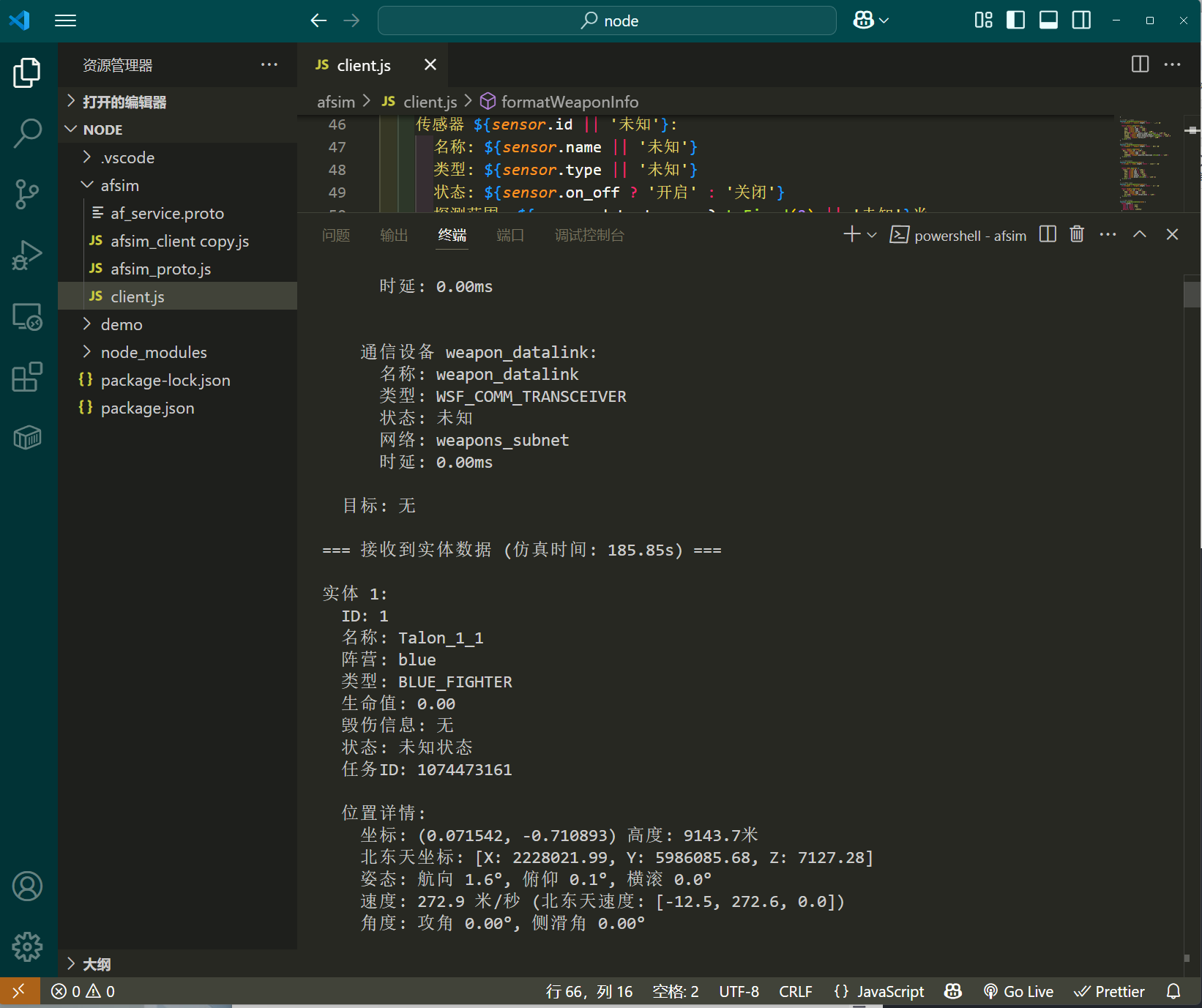Viewport: 1202px width, 1008px height.
Task: Open afsim_proto.js file
Action: pos(177,269)
